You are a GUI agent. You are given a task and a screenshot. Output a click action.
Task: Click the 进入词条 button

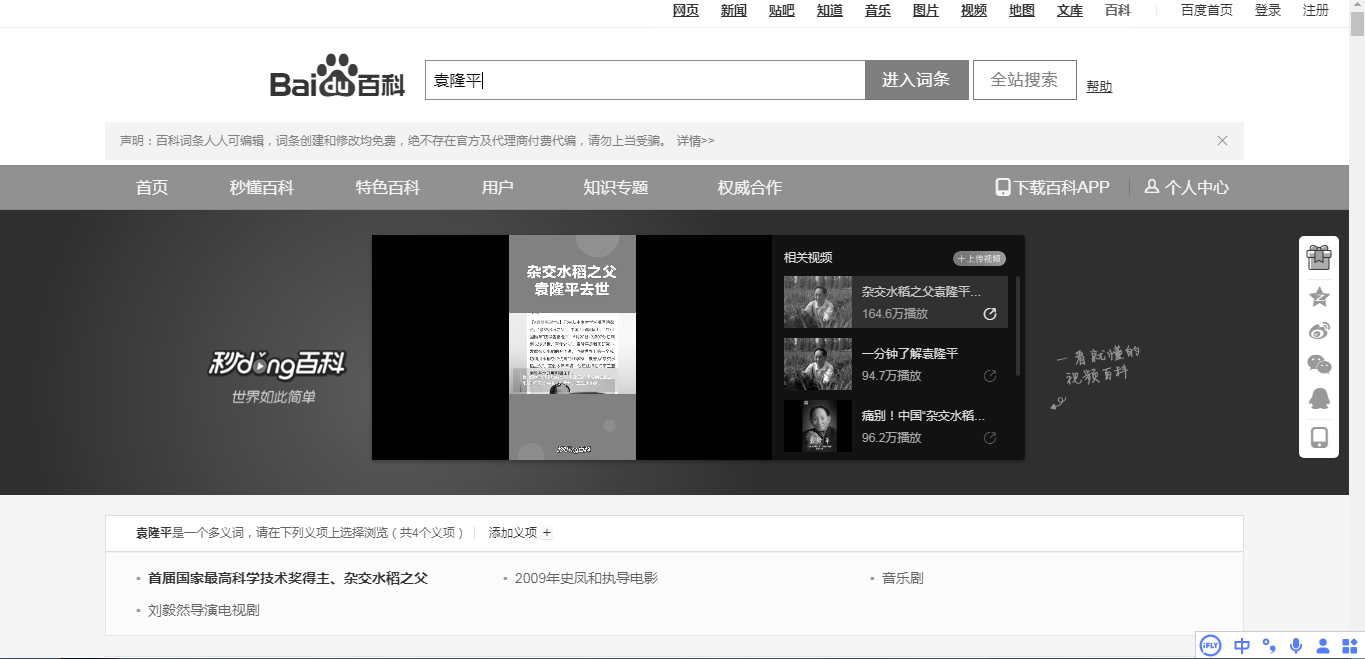(x=916, y=80)
